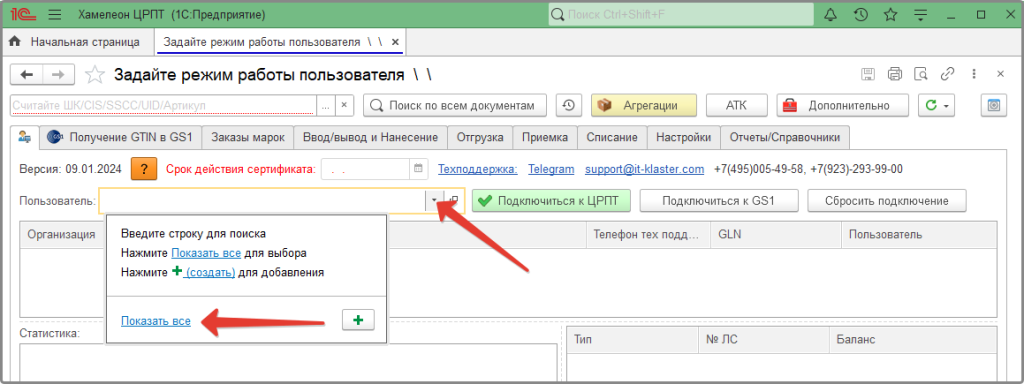1024x384 pixels.
Task: Open the Настройки tab
Action: [x=684, y=138]
